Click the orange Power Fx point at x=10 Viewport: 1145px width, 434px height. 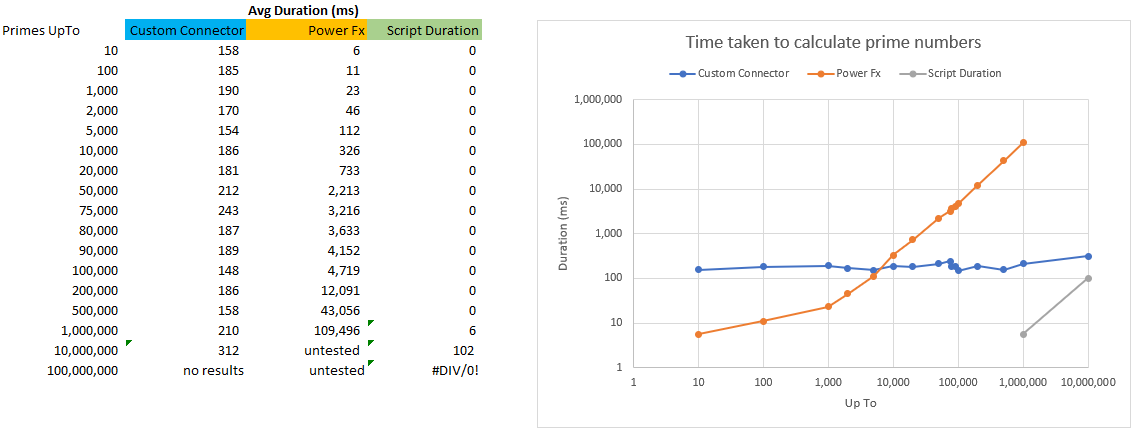(698, 334)
